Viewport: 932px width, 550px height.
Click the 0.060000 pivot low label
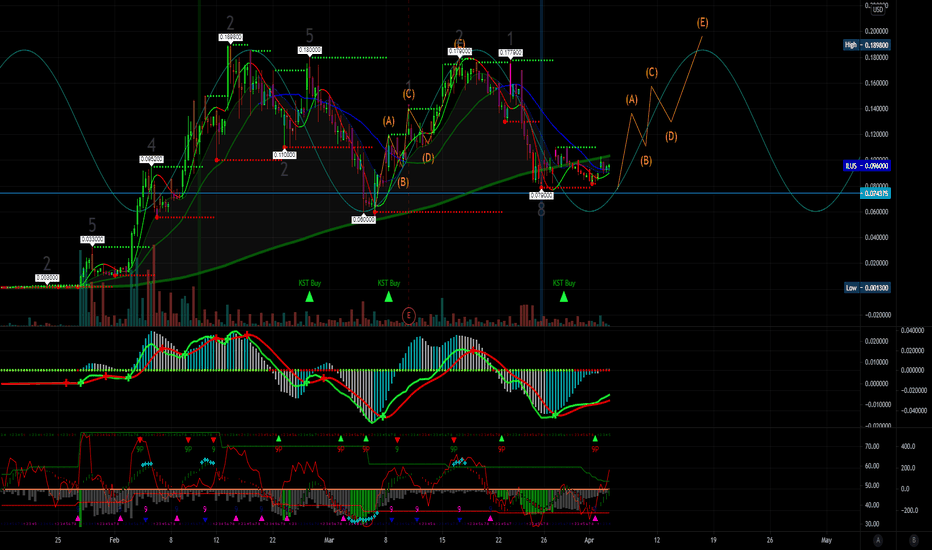364,219
